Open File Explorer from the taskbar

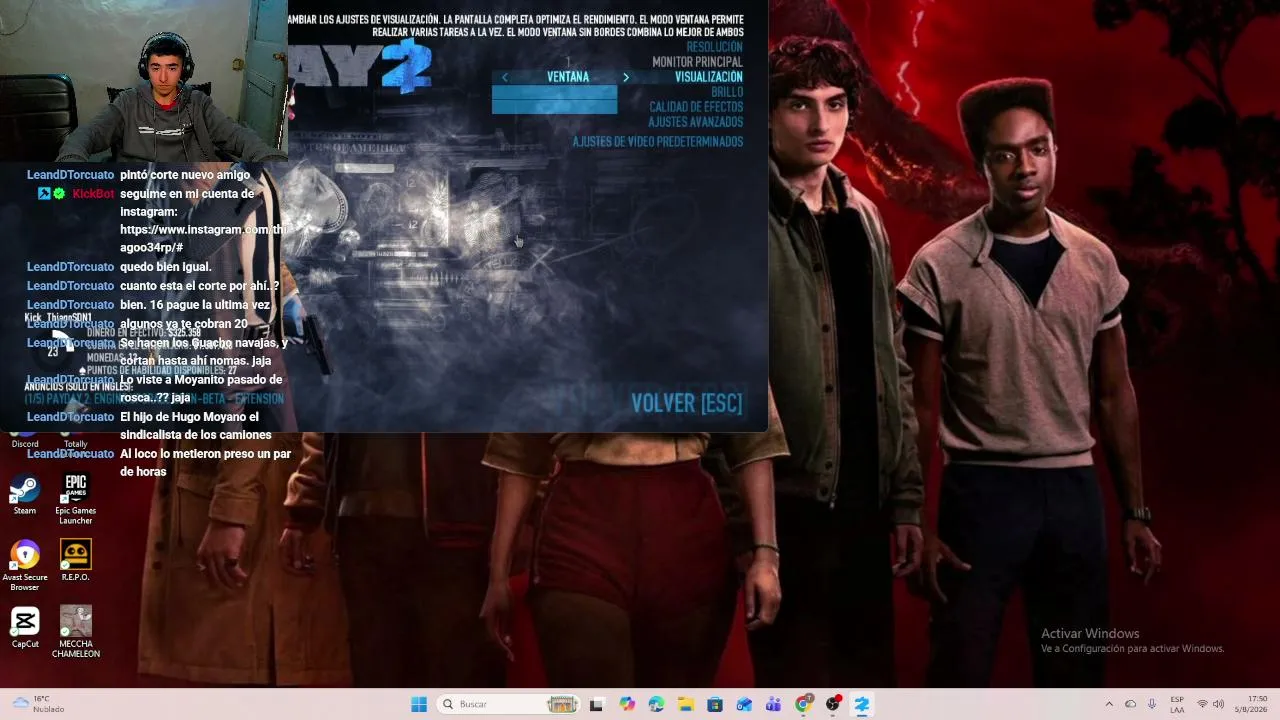pos(686,704)
